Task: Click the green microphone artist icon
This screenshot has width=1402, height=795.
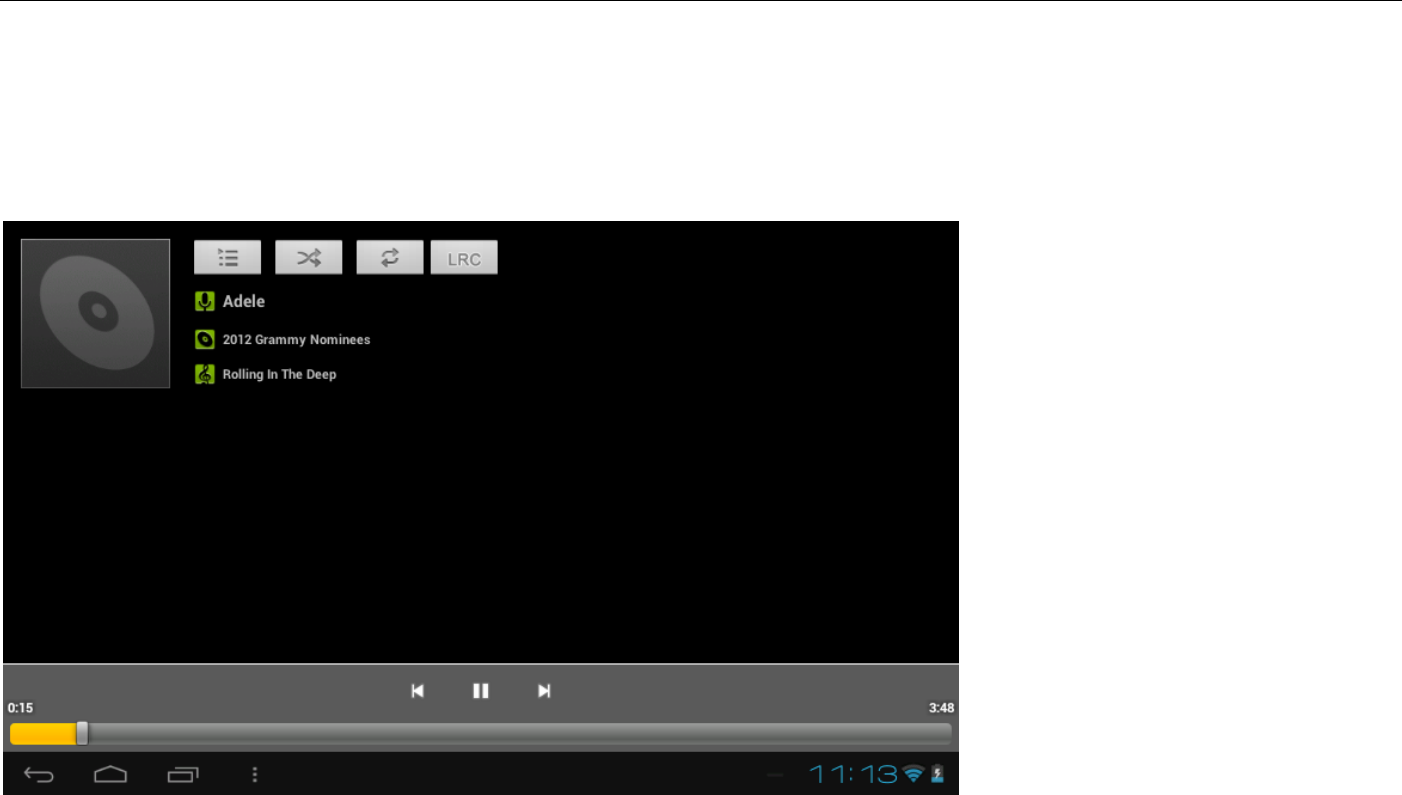Action: (205, 301)
